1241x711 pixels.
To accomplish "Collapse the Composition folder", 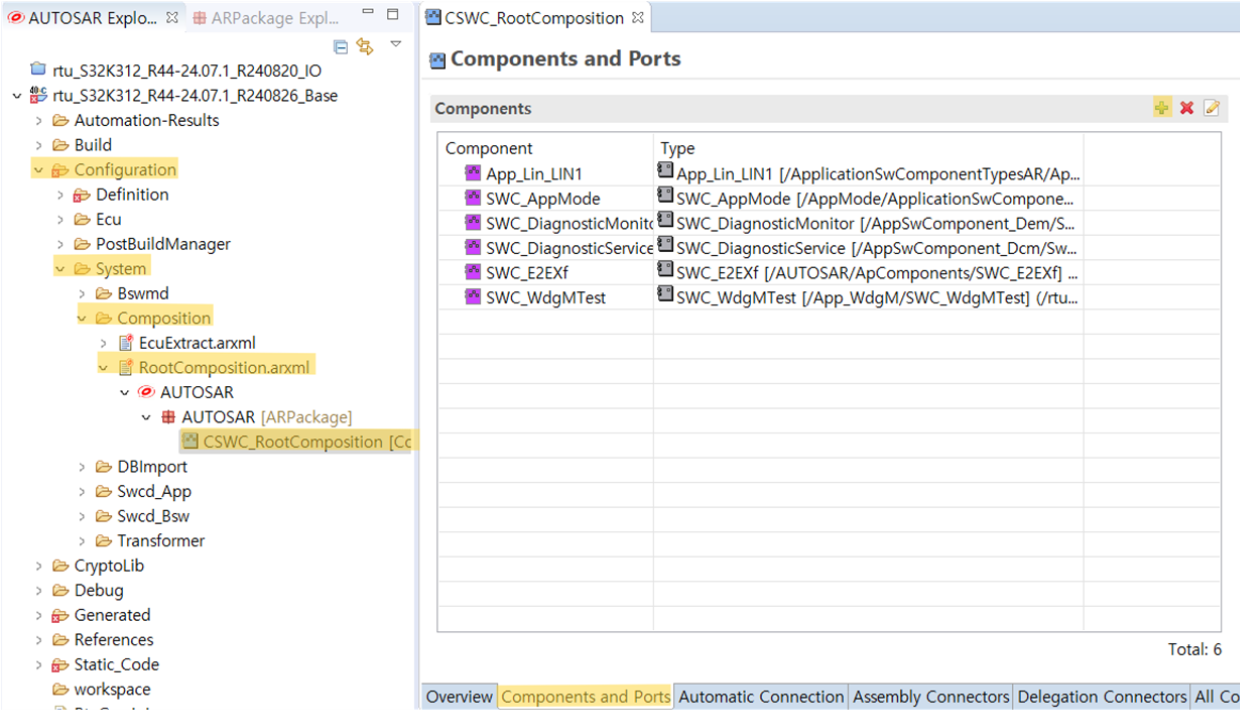I will (x=83, y=318).
